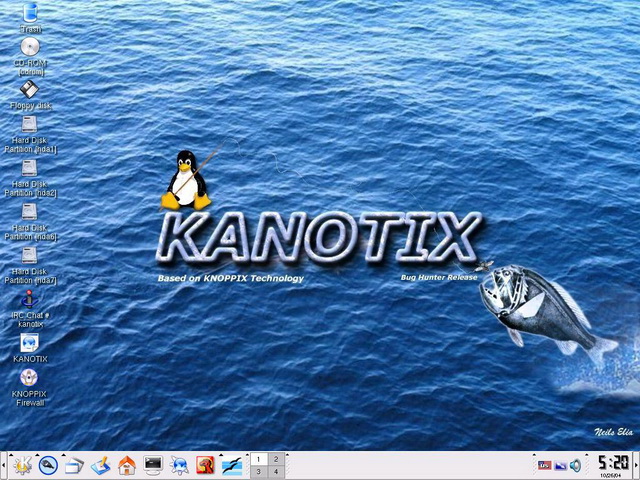Image resolution: width=640 pixels, height=480 pixels.
Task: Launch the OpenOffice seagull icon
Action: point(232,466)
